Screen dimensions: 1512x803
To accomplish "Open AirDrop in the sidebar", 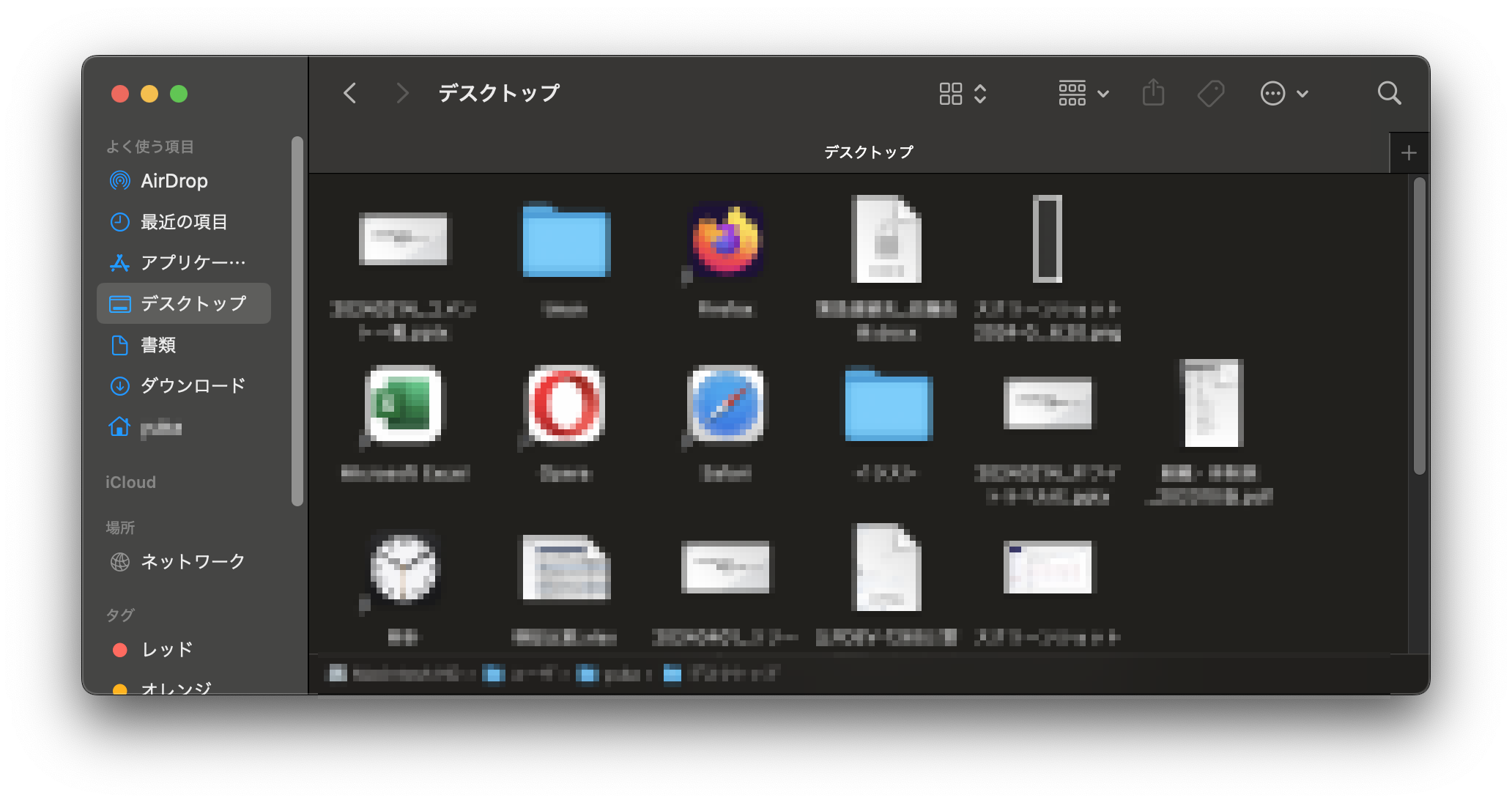I will click(183, 181).
